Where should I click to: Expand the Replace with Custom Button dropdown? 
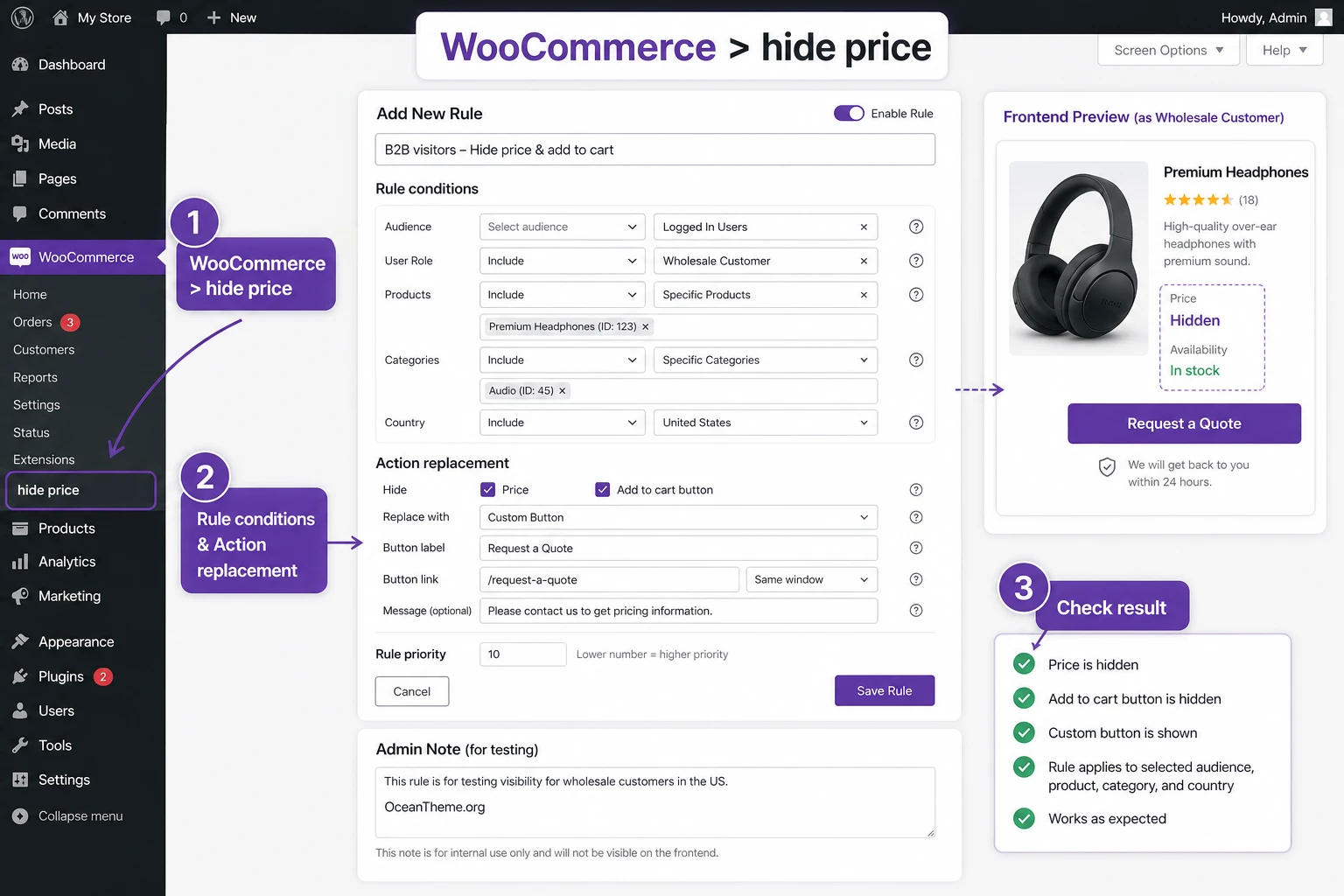pyautogui.click(x=679, y=517)
